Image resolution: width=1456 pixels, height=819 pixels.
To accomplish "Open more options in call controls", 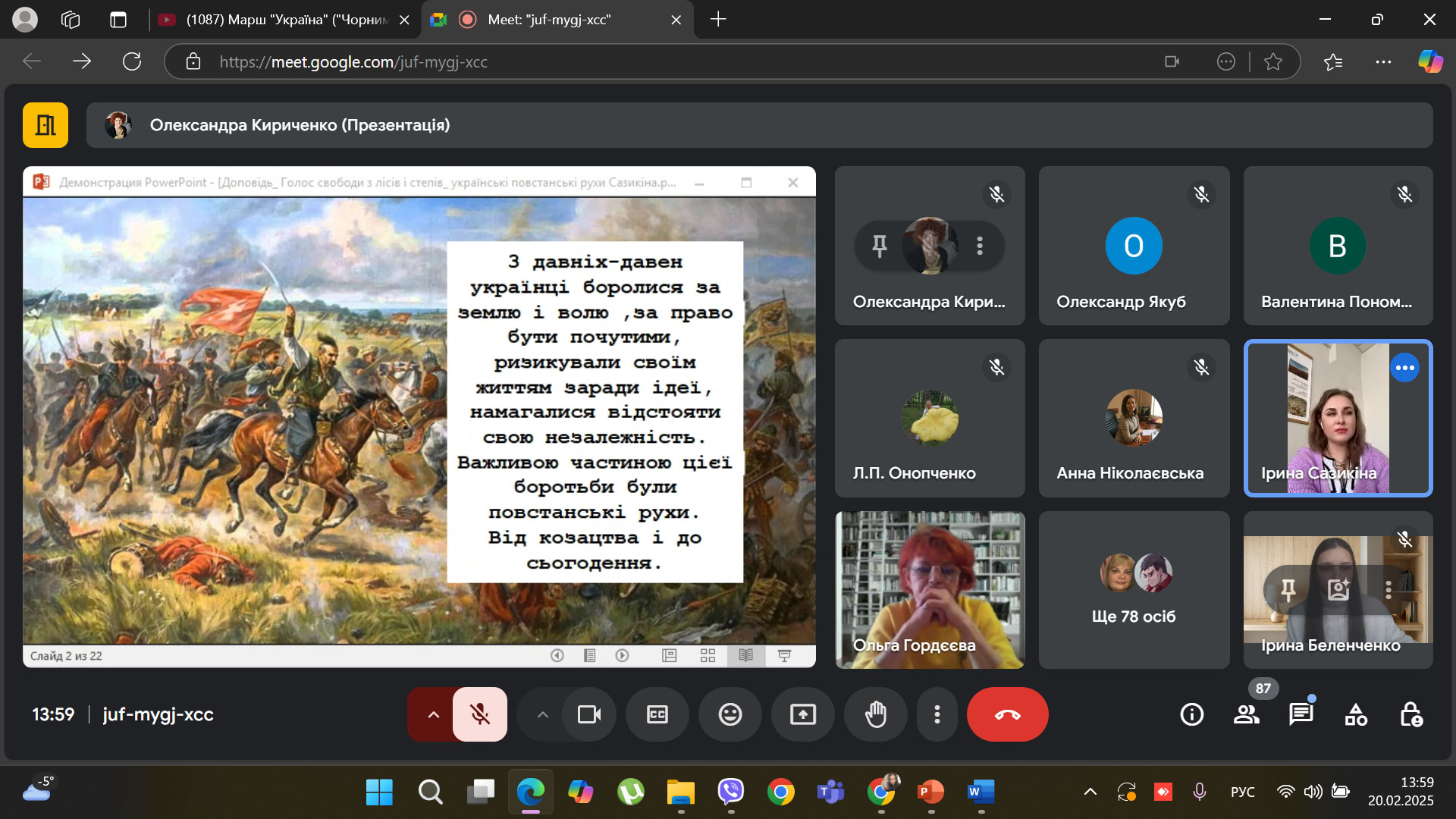I will click(x=937, y=714).
